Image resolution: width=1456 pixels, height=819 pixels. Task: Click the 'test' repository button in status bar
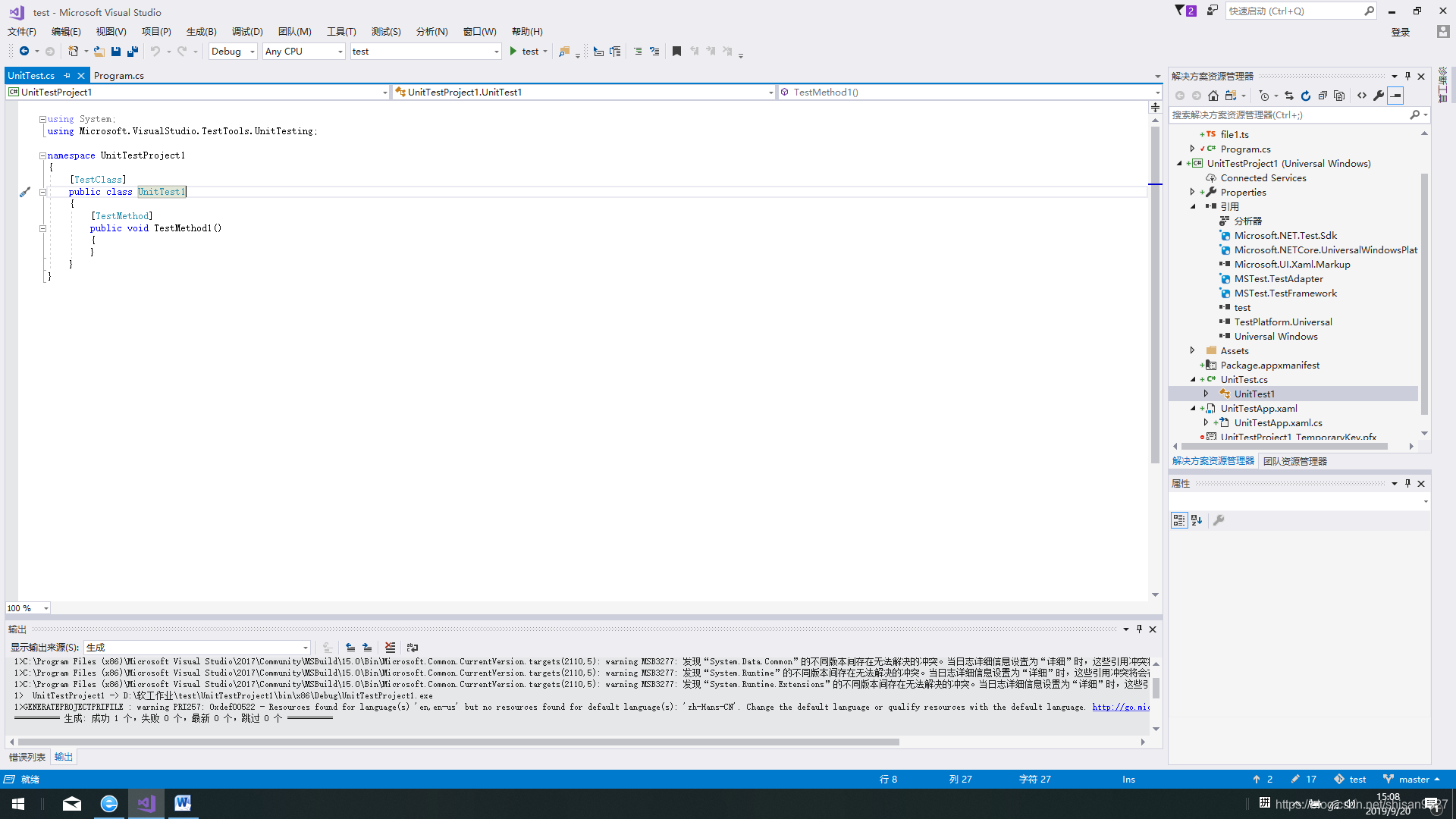coord(1350,780)
